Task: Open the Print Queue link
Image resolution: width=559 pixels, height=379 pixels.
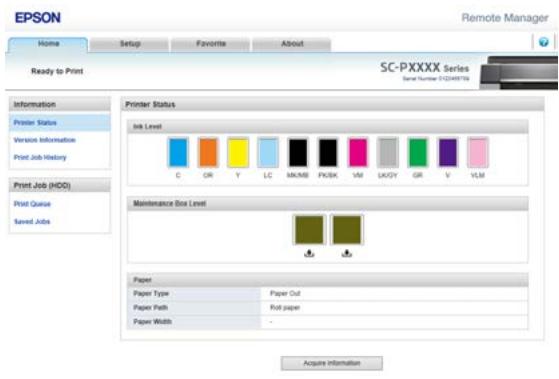Action: (x=32, y=204)
